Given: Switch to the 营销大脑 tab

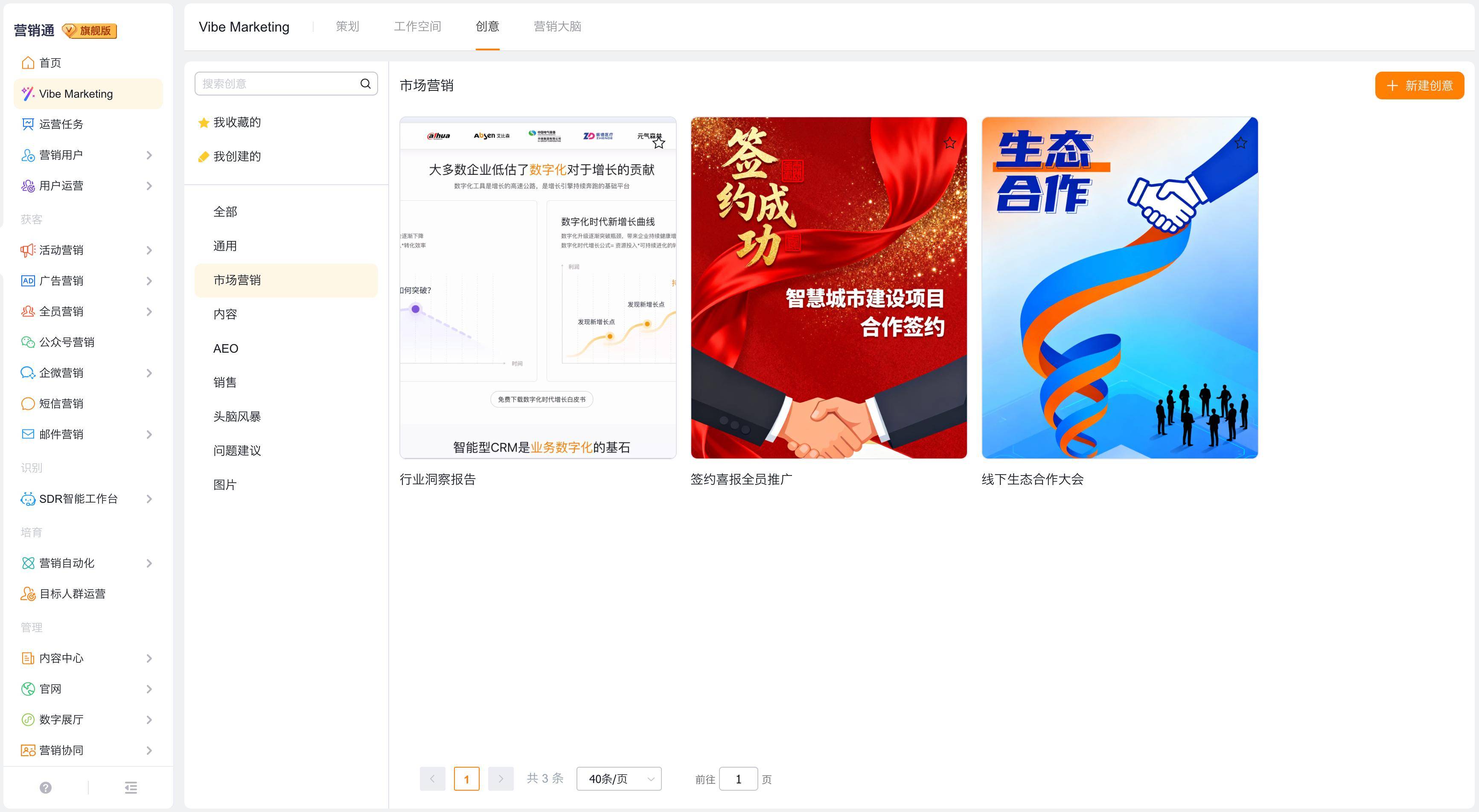Looking at the screenshot, I should click(x=557, y=26).
